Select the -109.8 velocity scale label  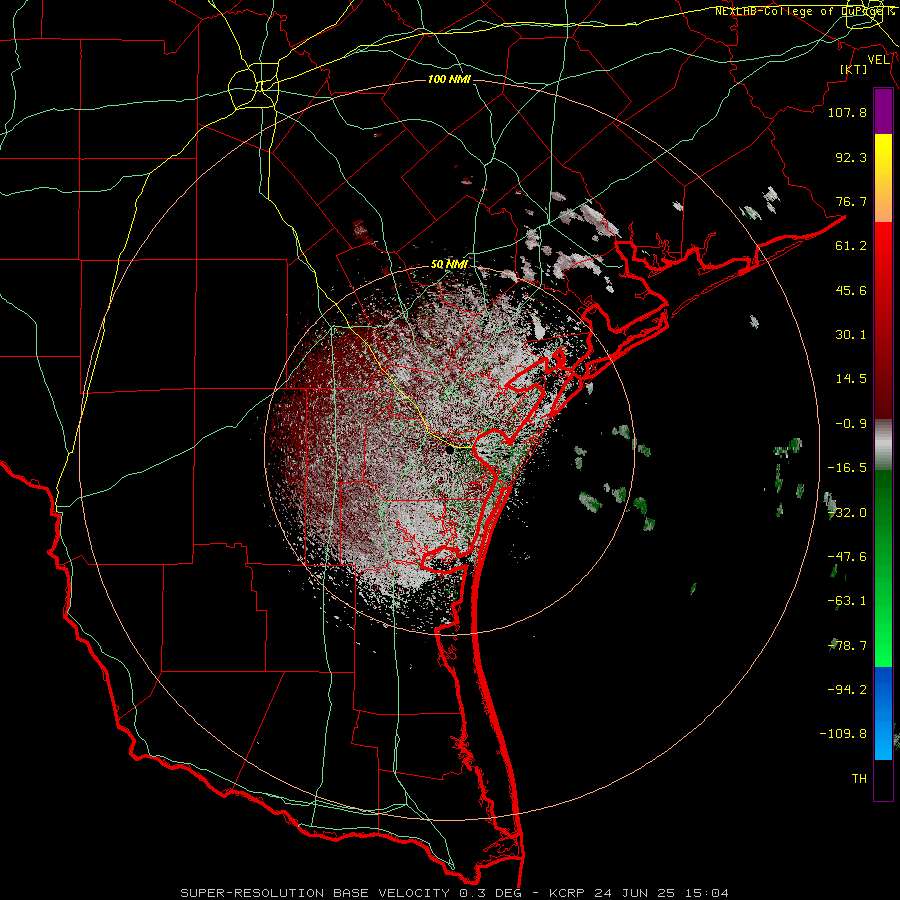point(843,734)
